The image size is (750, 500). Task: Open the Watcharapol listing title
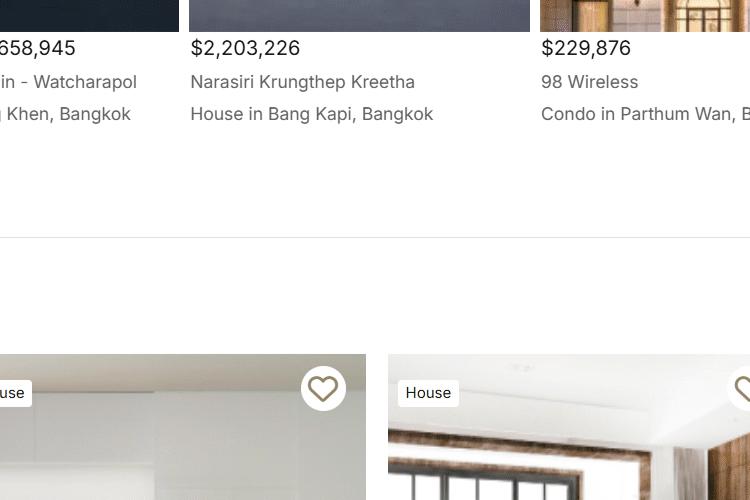(68, 82)
